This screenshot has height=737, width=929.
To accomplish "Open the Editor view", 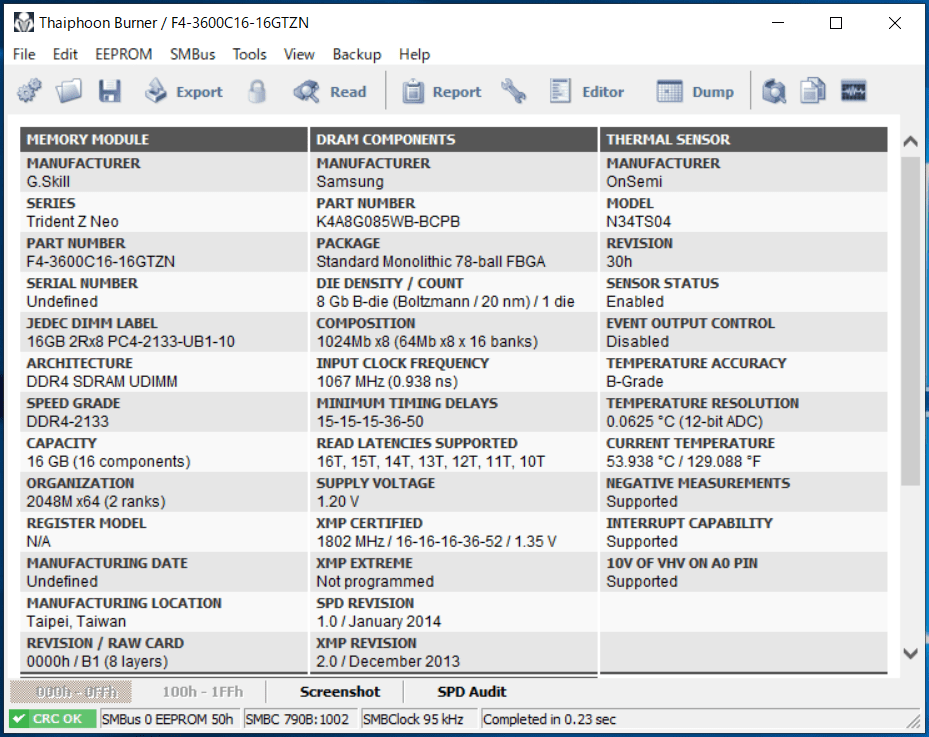I will tap(587, 91).
